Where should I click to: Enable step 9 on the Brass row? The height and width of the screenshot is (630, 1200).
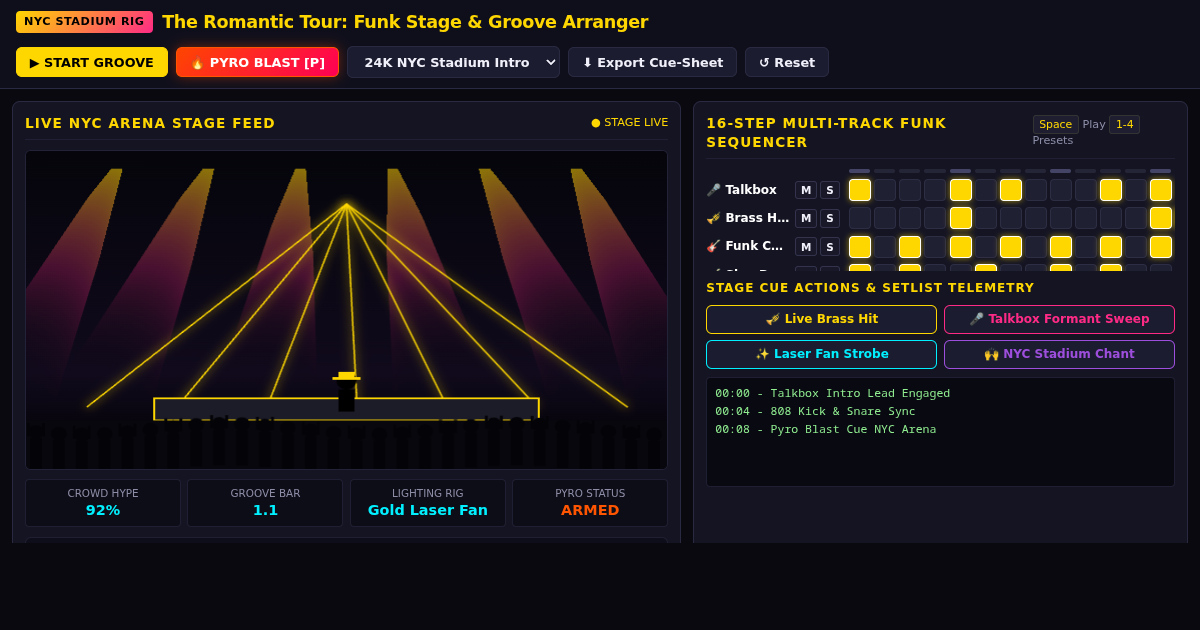coord(1061,218)
